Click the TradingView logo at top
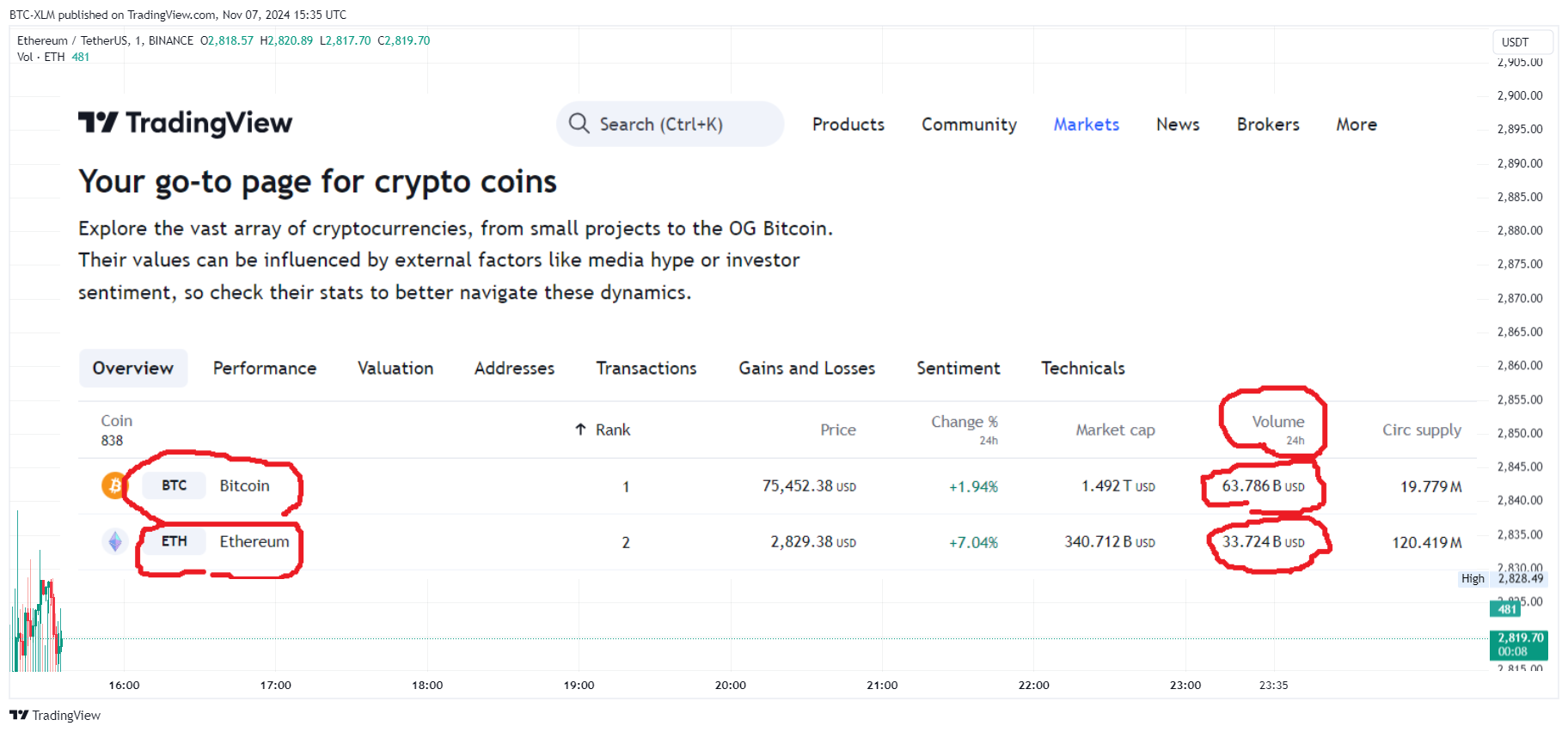This screenshot has height=732, width=1568. click(x=185, y=124)
